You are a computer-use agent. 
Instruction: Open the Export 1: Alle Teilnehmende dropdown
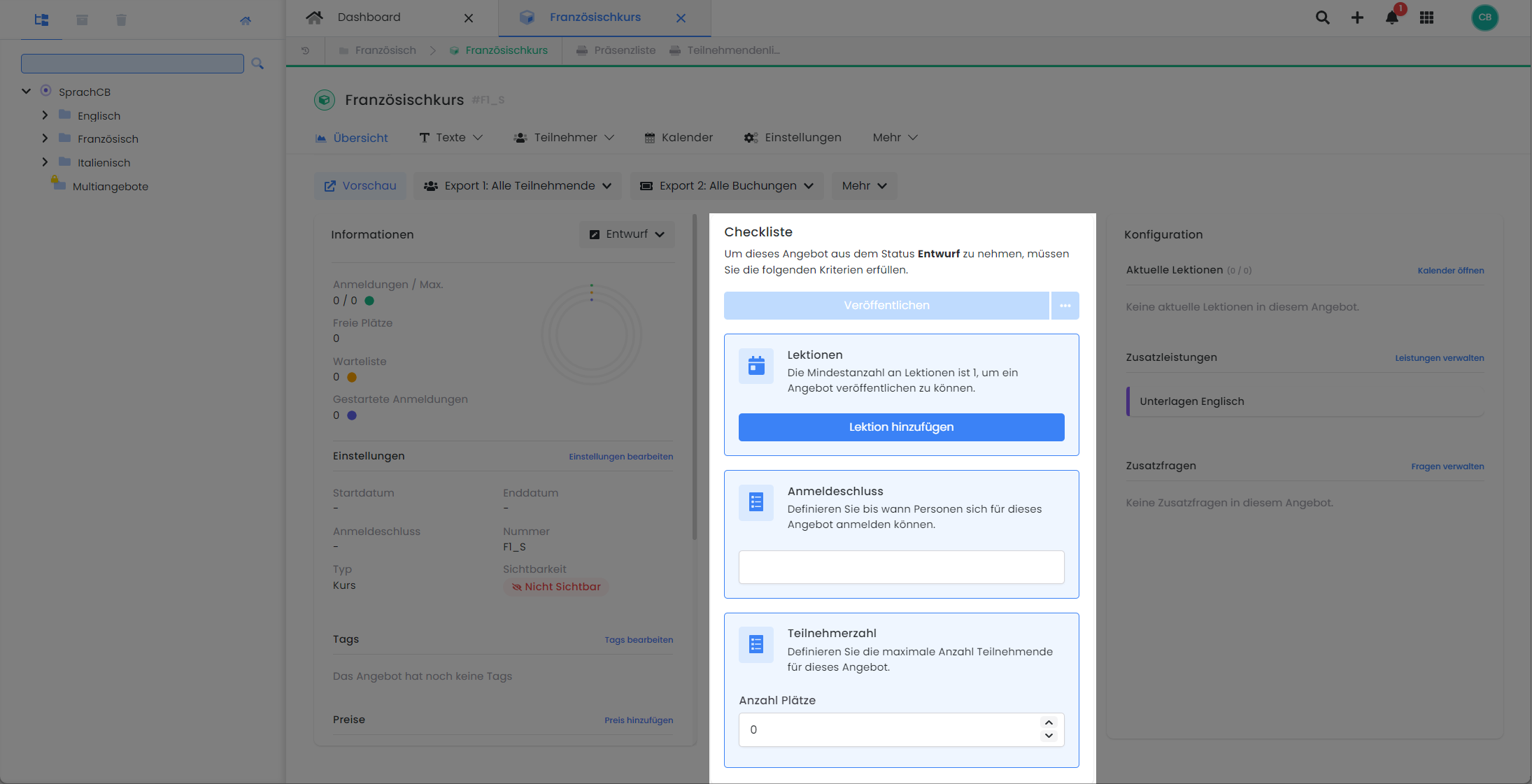(x=518, y=185)
